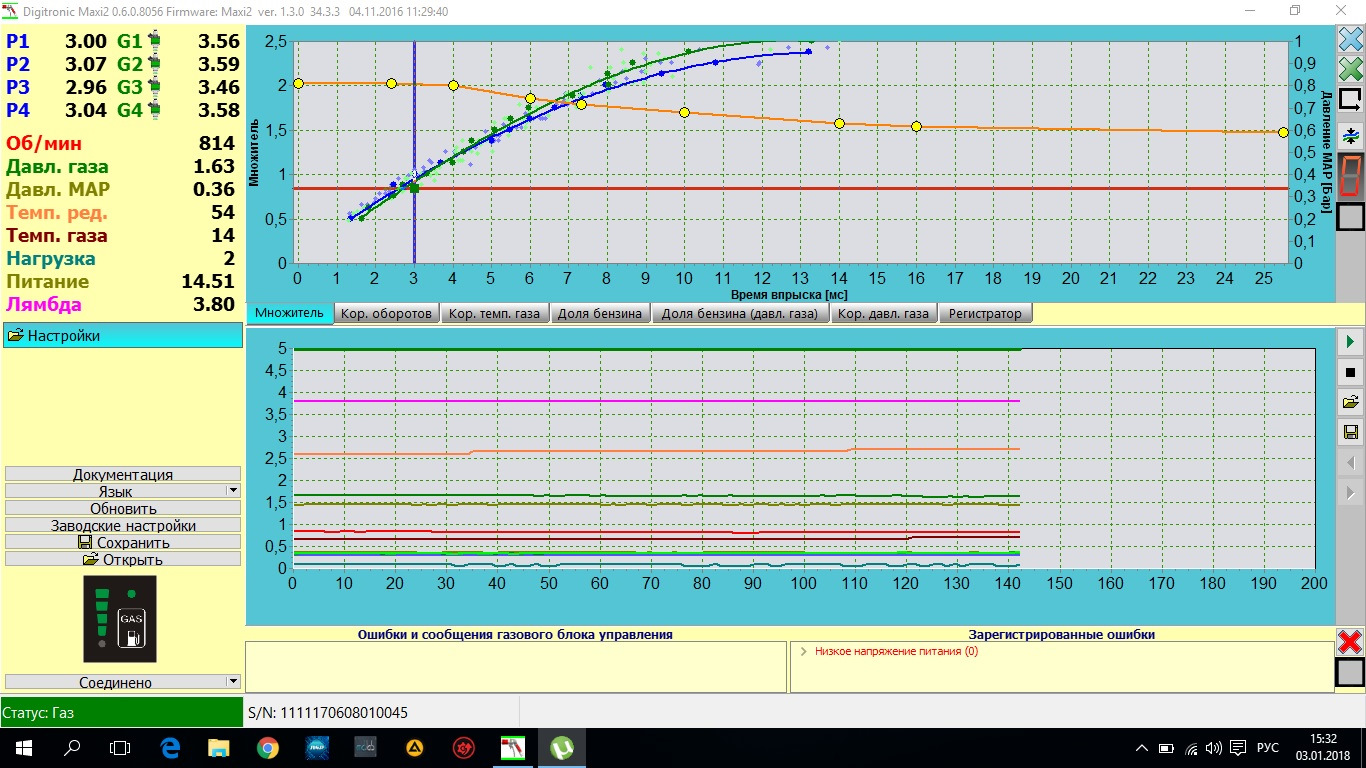Viewport: 1366px width, 768px height.
Task: Switch to the Кор. давл. газа tab
Action: point(884,314)
